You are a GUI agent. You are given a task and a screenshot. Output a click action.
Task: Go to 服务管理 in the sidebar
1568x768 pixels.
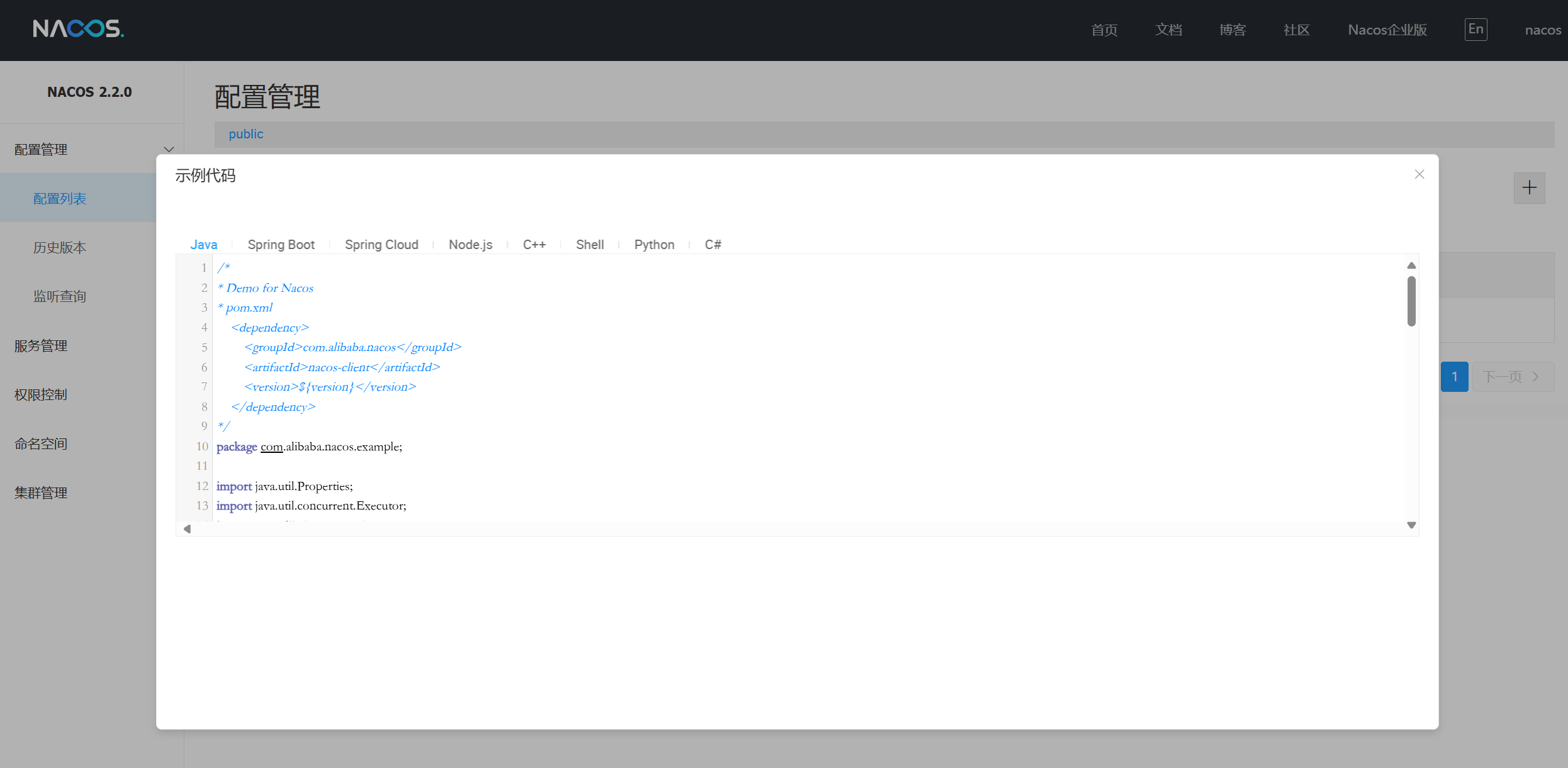41,346
